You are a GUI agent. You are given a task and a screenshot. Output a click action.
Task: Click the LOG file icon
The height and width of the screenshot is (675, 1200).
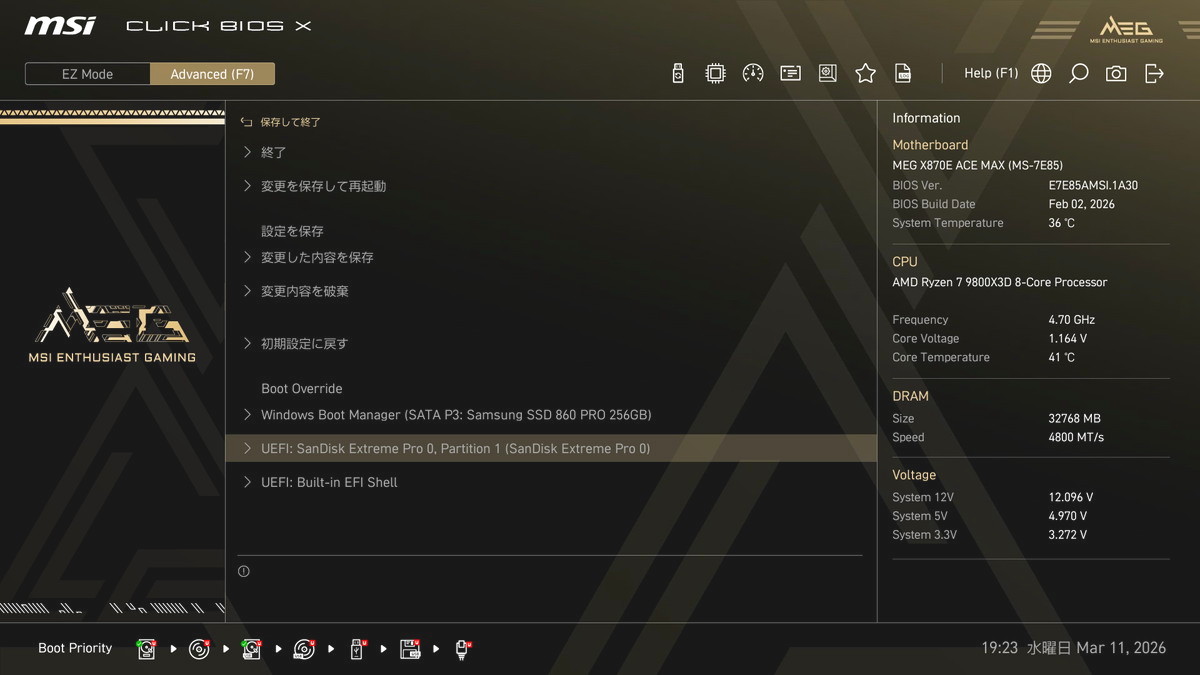pyautogui.click(x=903, y=73)
